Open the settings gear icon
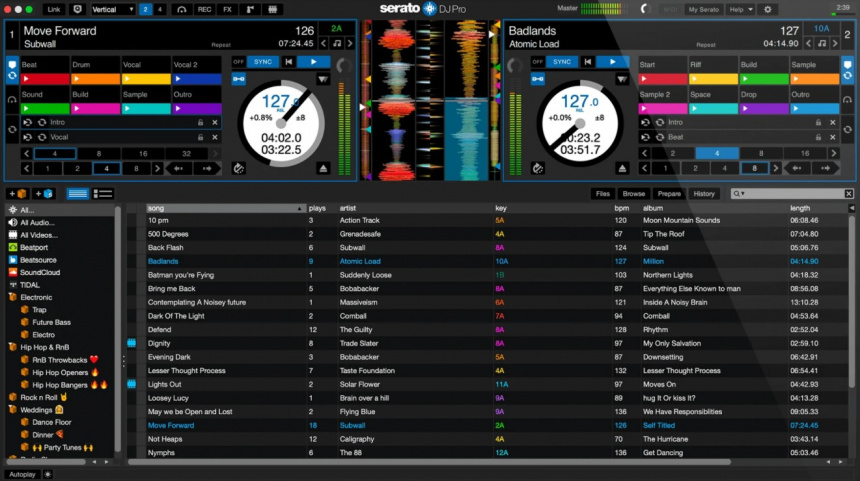This screenshot has width=860, height=481. pos(768,9)
